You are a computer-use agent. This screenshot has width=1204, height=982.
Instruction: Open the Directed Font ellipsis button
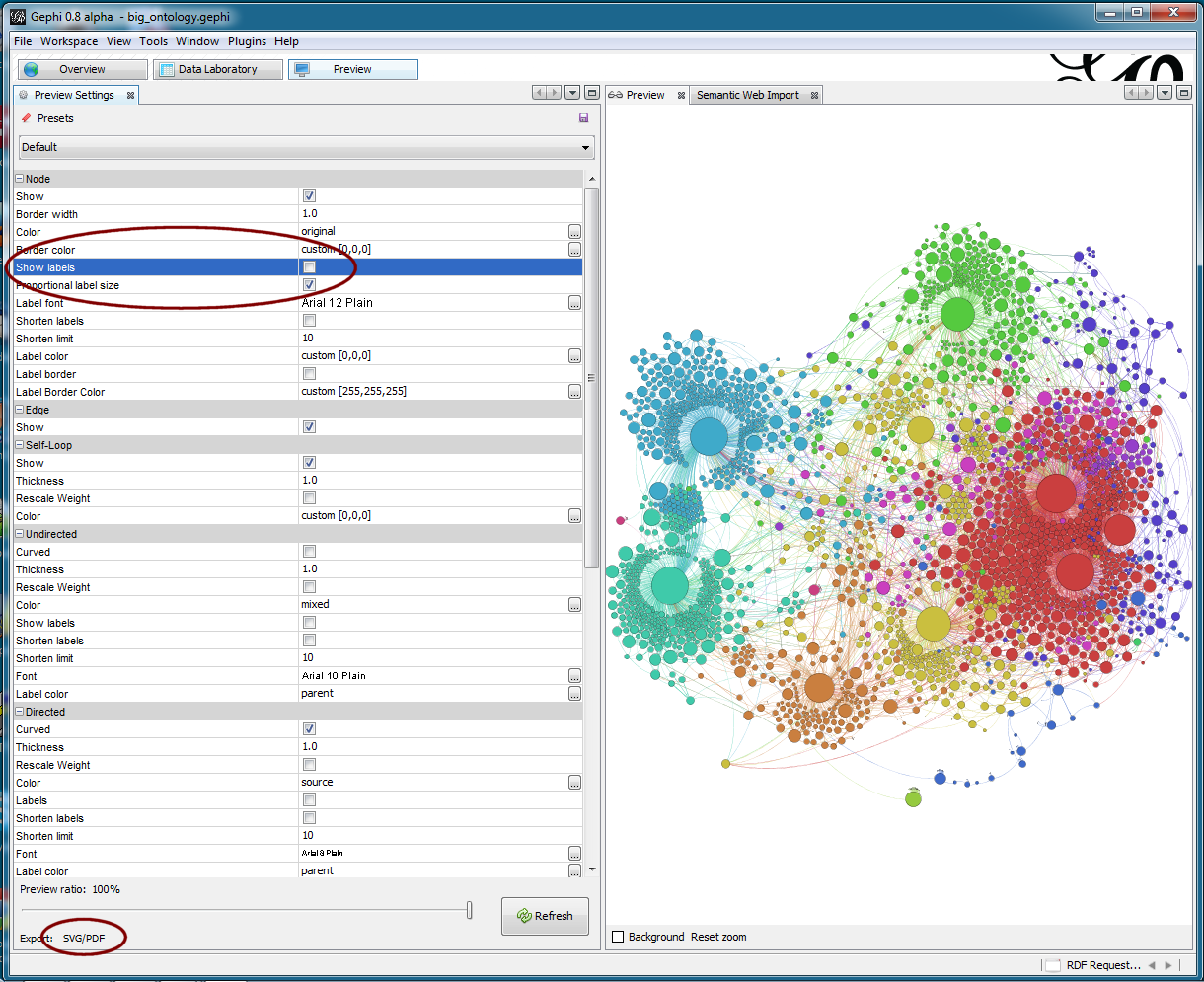click(x=574, y=854)
